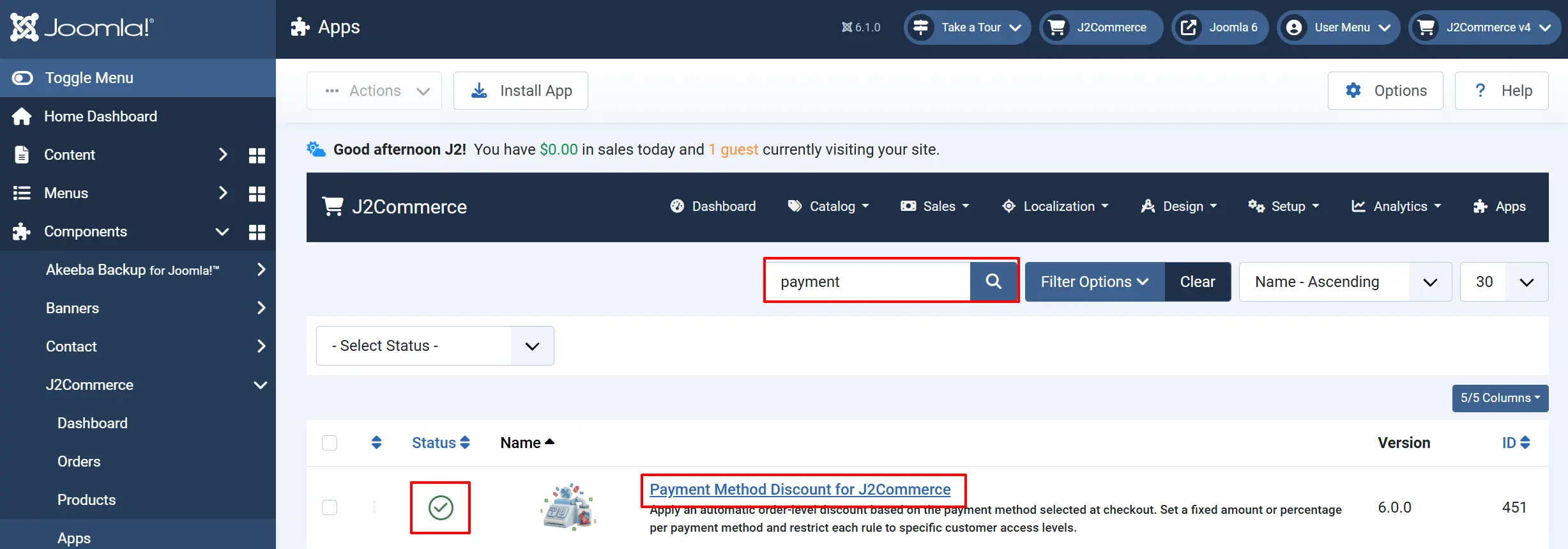Sort the table by Name
Image resolution: width=1568 pixels, height=549 pixels.
point(528,443)
